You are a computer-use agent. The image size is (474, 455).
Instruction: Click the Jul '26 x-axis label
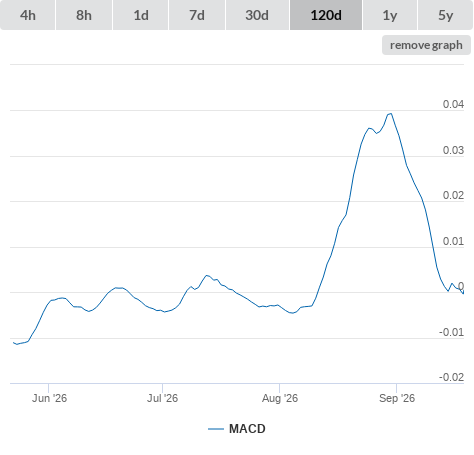[162, 398]
